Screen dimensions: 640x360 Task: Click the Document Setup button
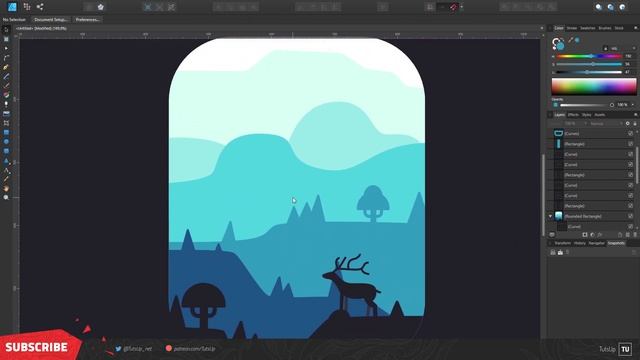click(51, 20)
